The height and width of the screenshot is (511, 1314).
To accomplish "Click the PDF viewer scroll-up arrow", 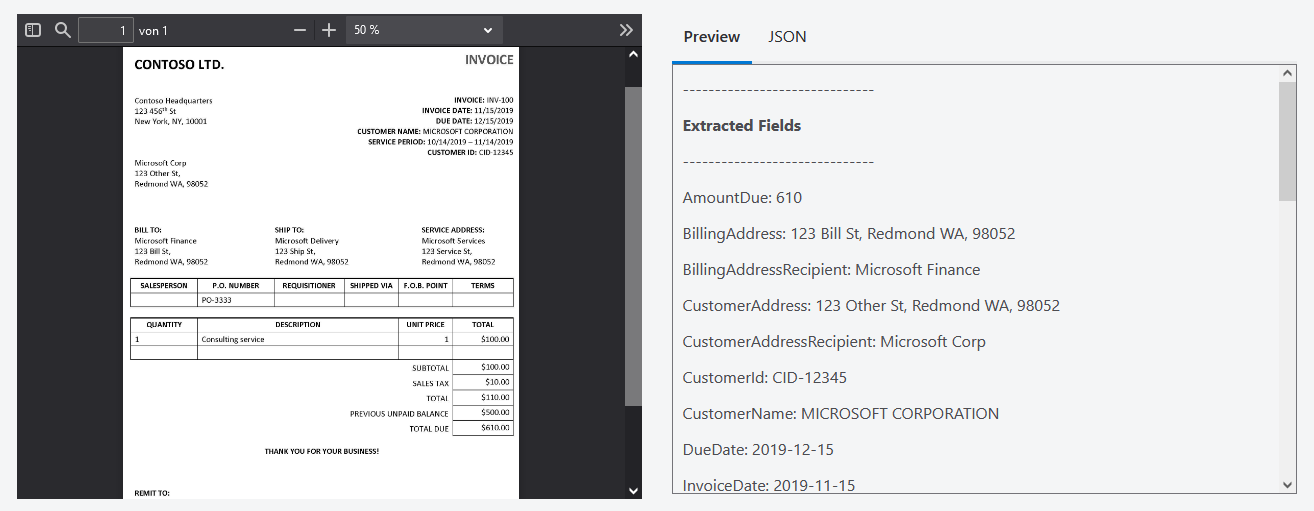I will coord(632,54).
